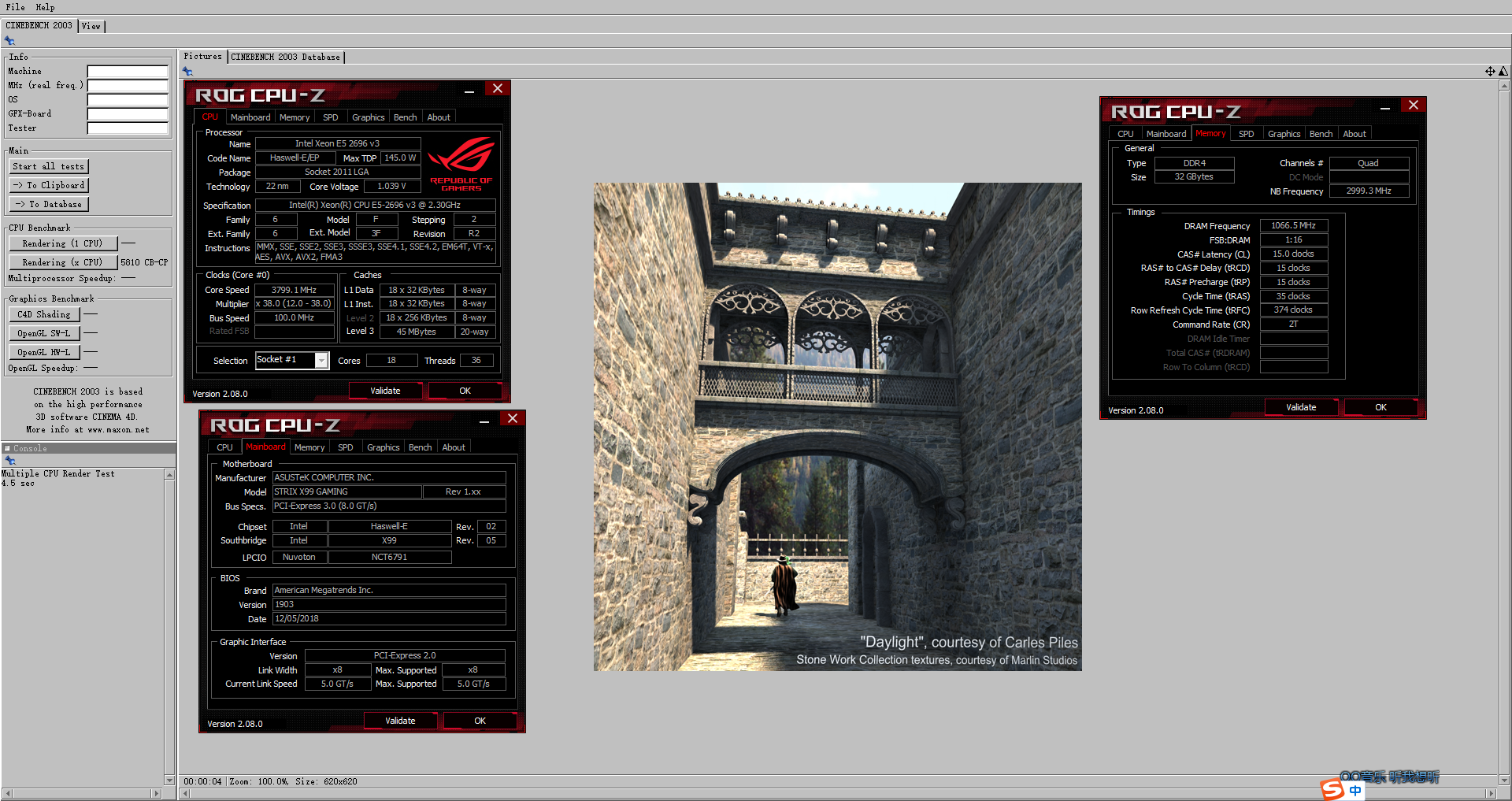Click the Daylight rendered castle picture
The height and width of the screenshot is (801, 1512).
(837, 427)
